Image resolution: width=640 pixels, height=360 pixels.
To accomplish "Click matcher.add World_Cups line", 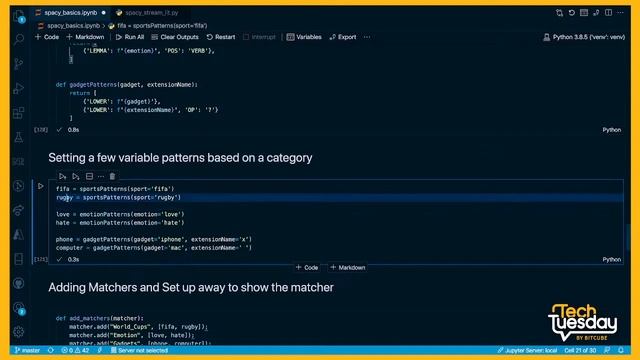I will click(x=138, y=327).
